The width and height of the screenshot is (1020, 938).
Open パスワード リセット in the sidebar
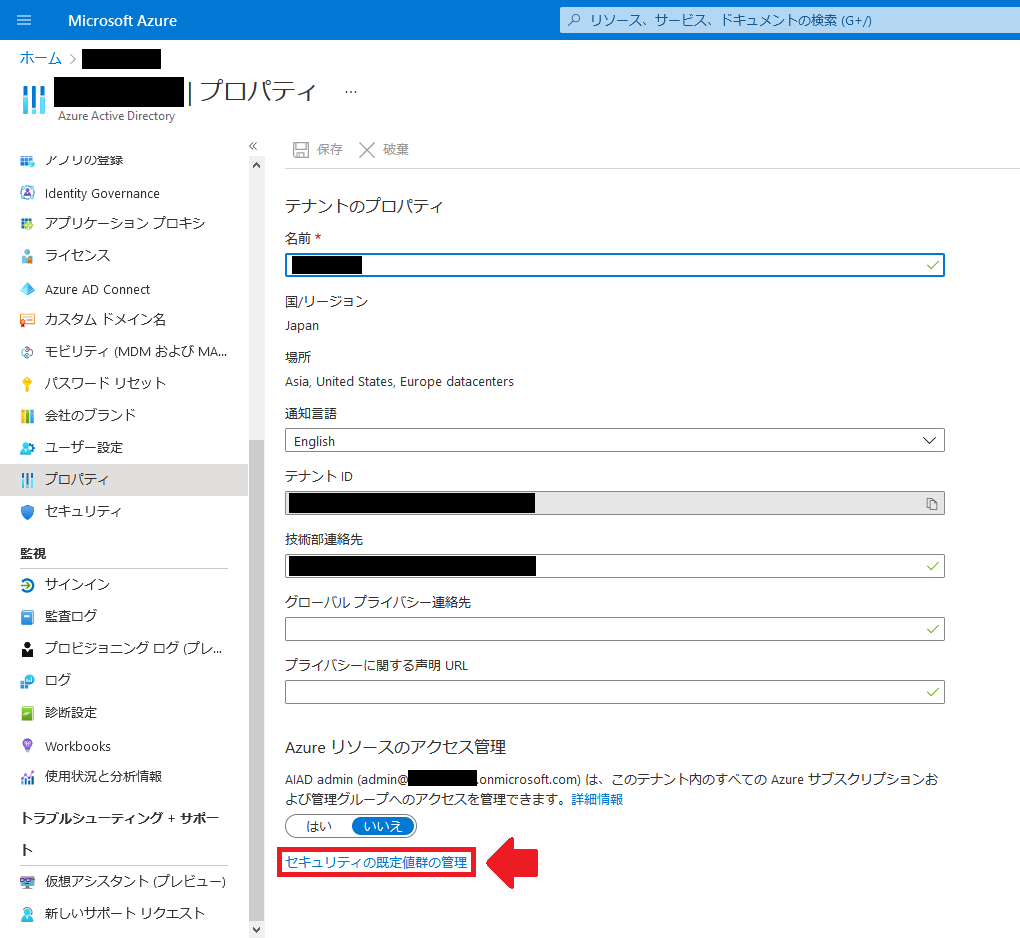click(105, 383)
